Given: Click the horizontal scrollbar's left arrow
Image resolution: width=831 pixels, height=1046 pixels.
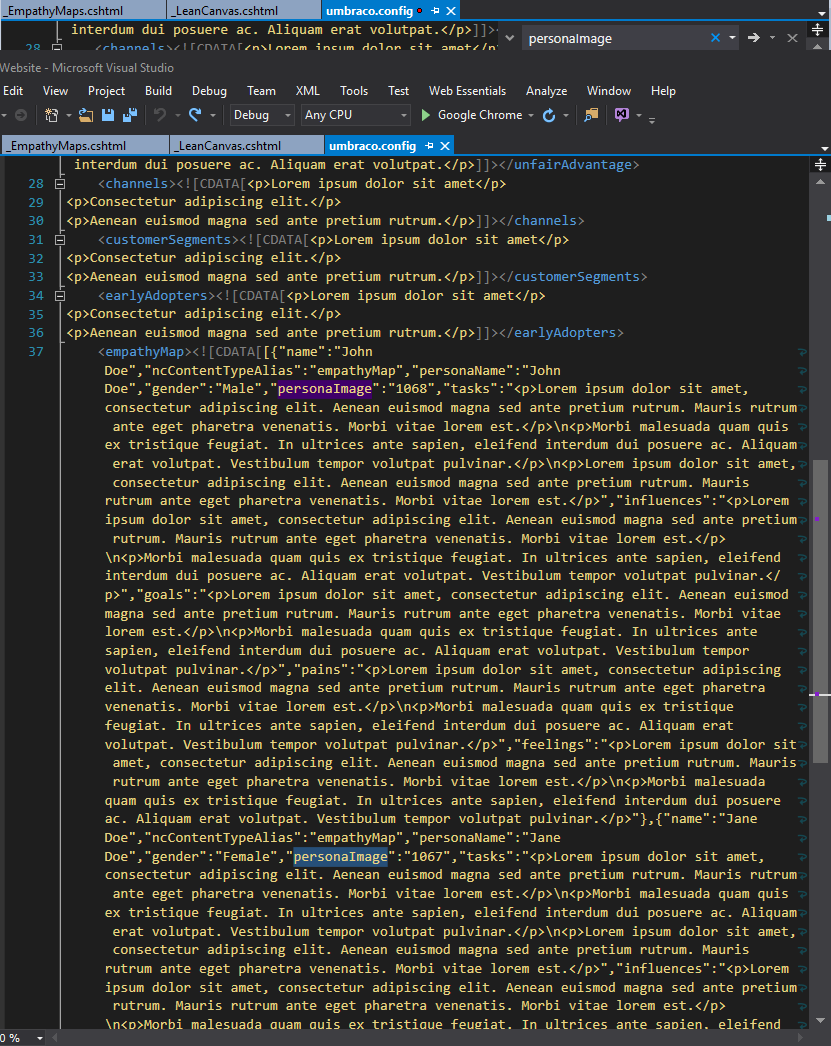Looking at the screenshot, I should [57, 1038].
